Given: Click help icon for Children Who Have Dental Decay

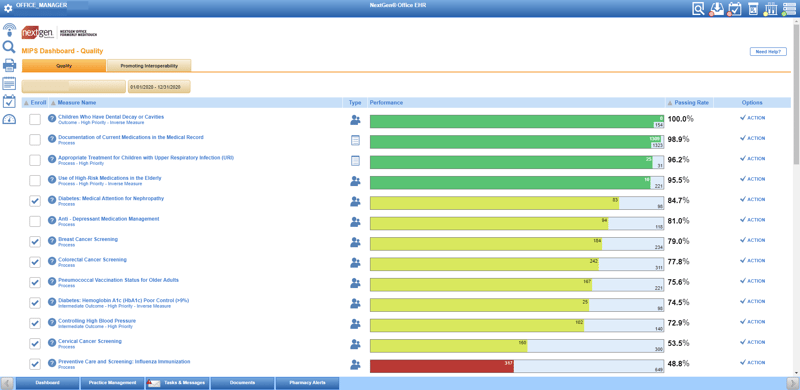Looking at the screenshot, I should pos(52,118).
